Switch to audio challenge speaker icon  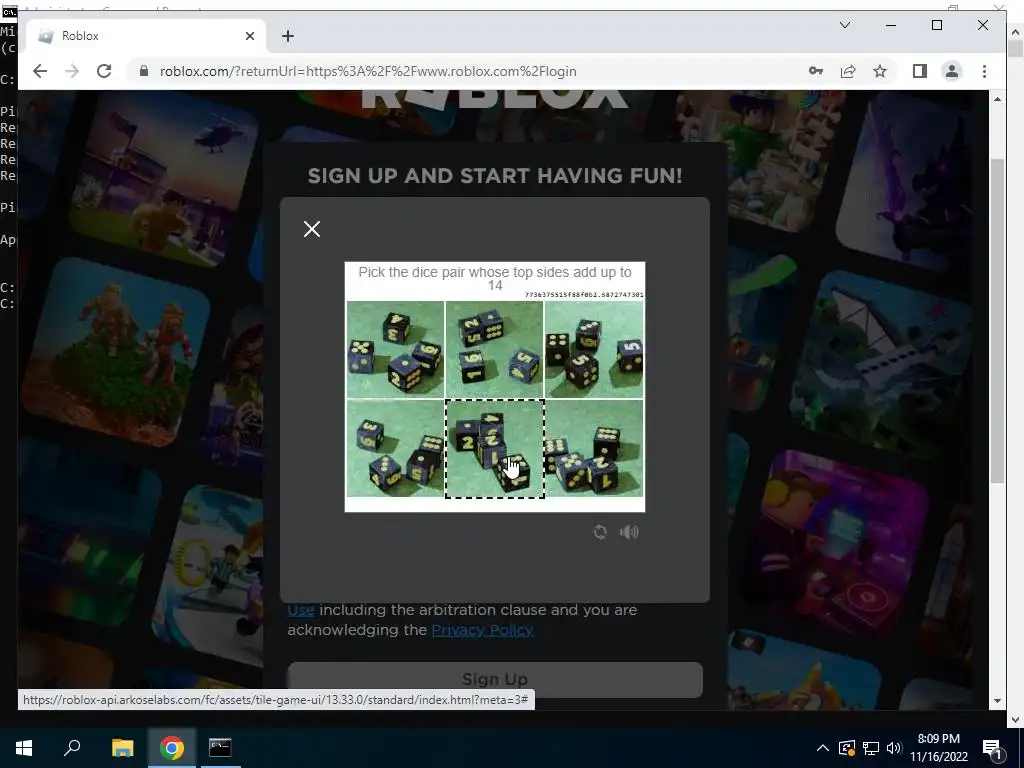629,532
